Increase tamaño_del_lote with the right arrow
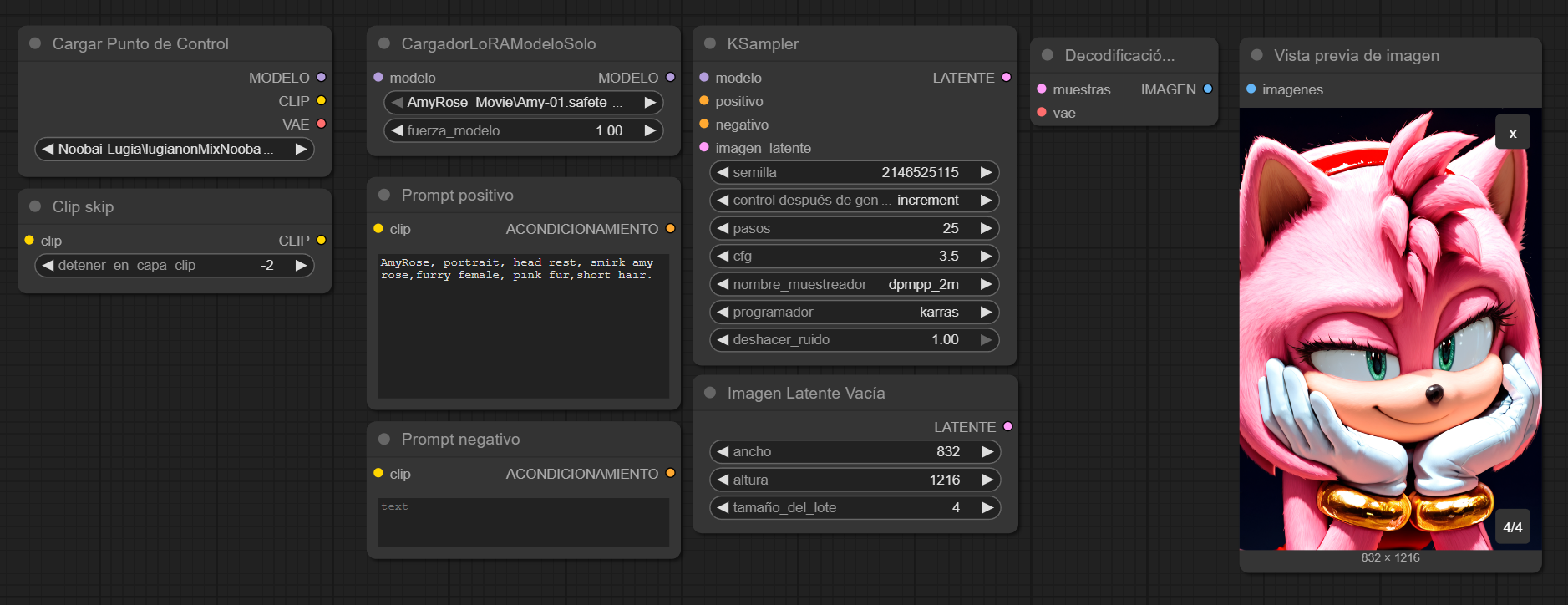This screenshot has width=1568, height=605. tap(987, 507)
